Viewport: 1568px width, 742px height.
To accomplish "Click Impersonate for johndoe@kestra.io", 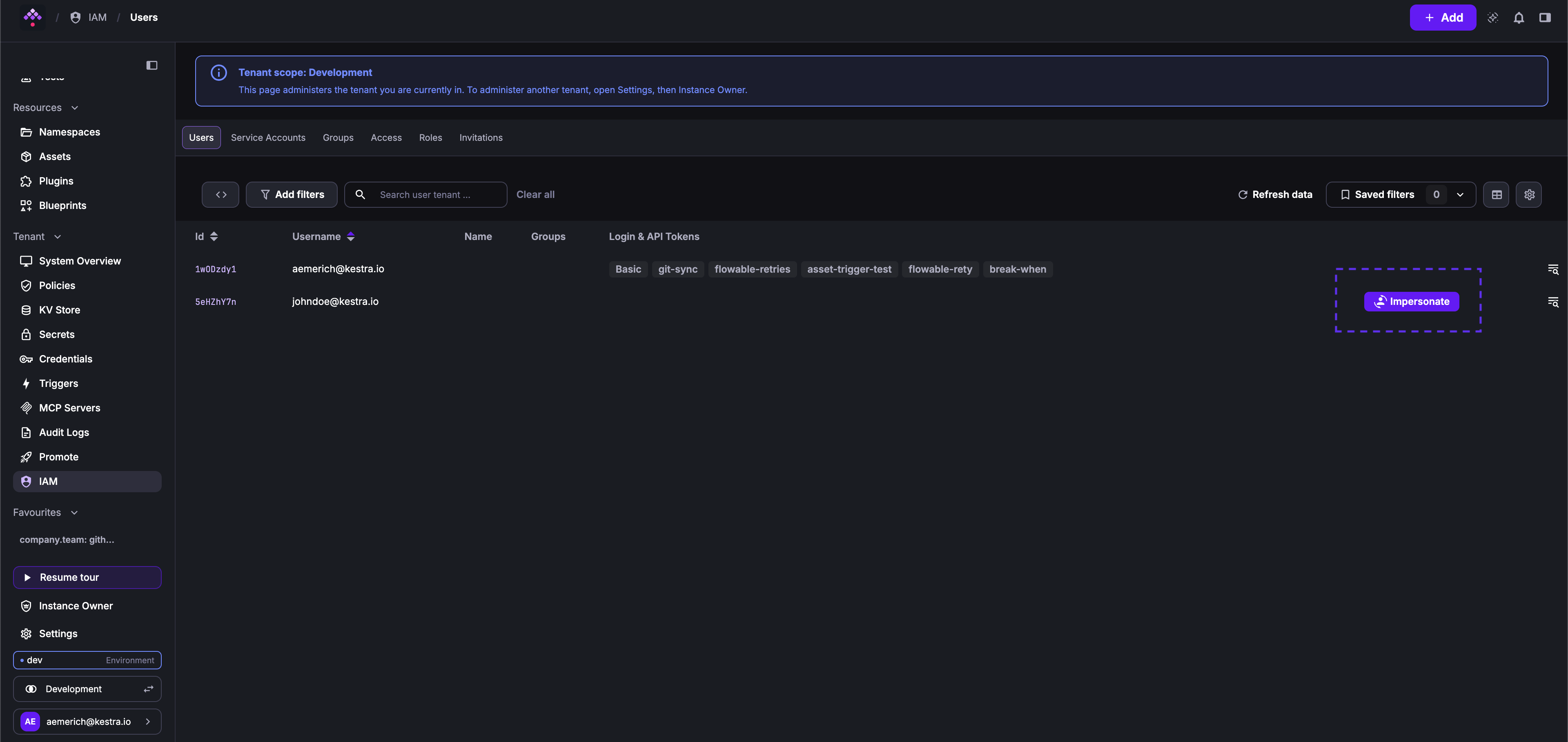I will coord(1411,302).
